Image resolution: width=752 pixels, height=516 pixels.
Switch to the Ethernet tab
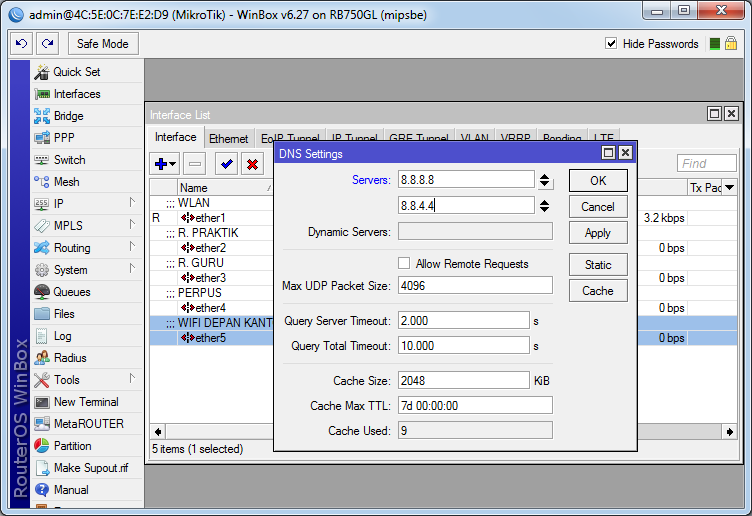click(x=229, y=139)
